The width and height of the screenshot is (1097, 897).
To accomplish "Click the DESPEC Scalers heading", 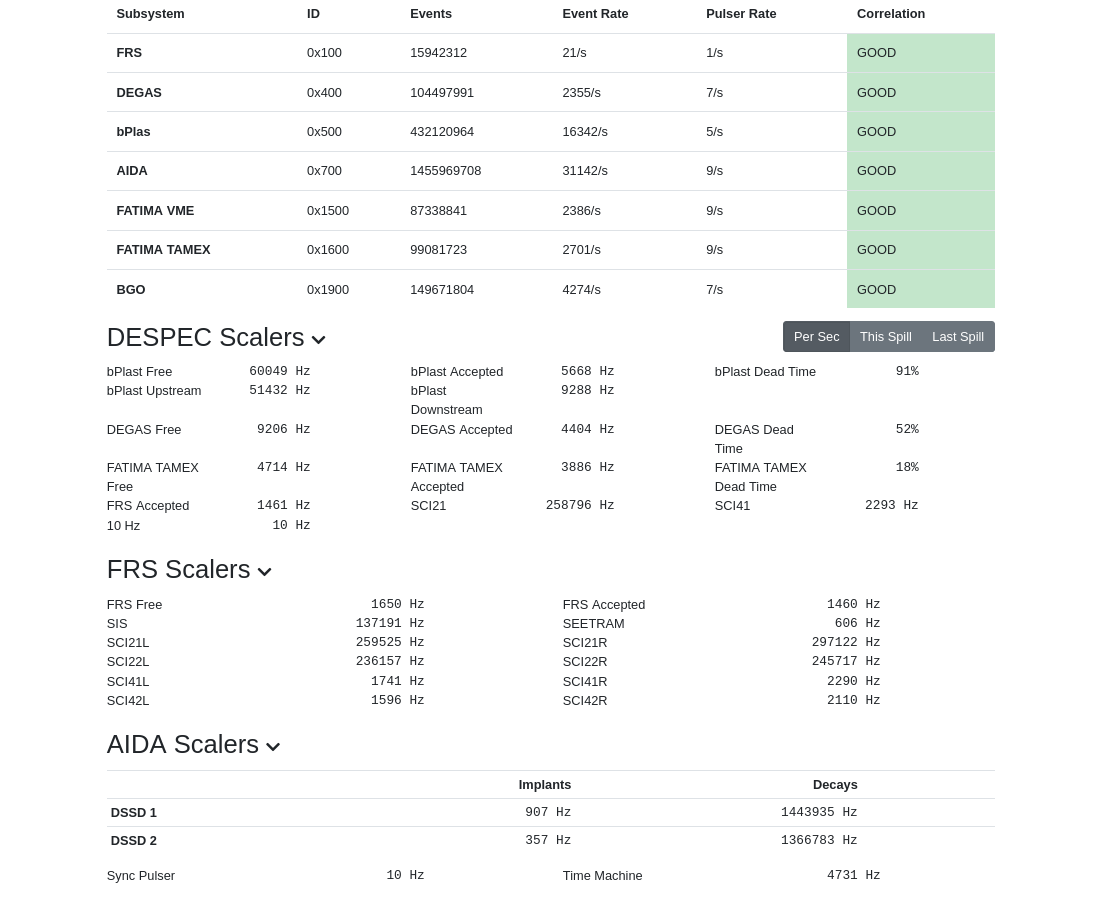I will (x=205, y=338).
